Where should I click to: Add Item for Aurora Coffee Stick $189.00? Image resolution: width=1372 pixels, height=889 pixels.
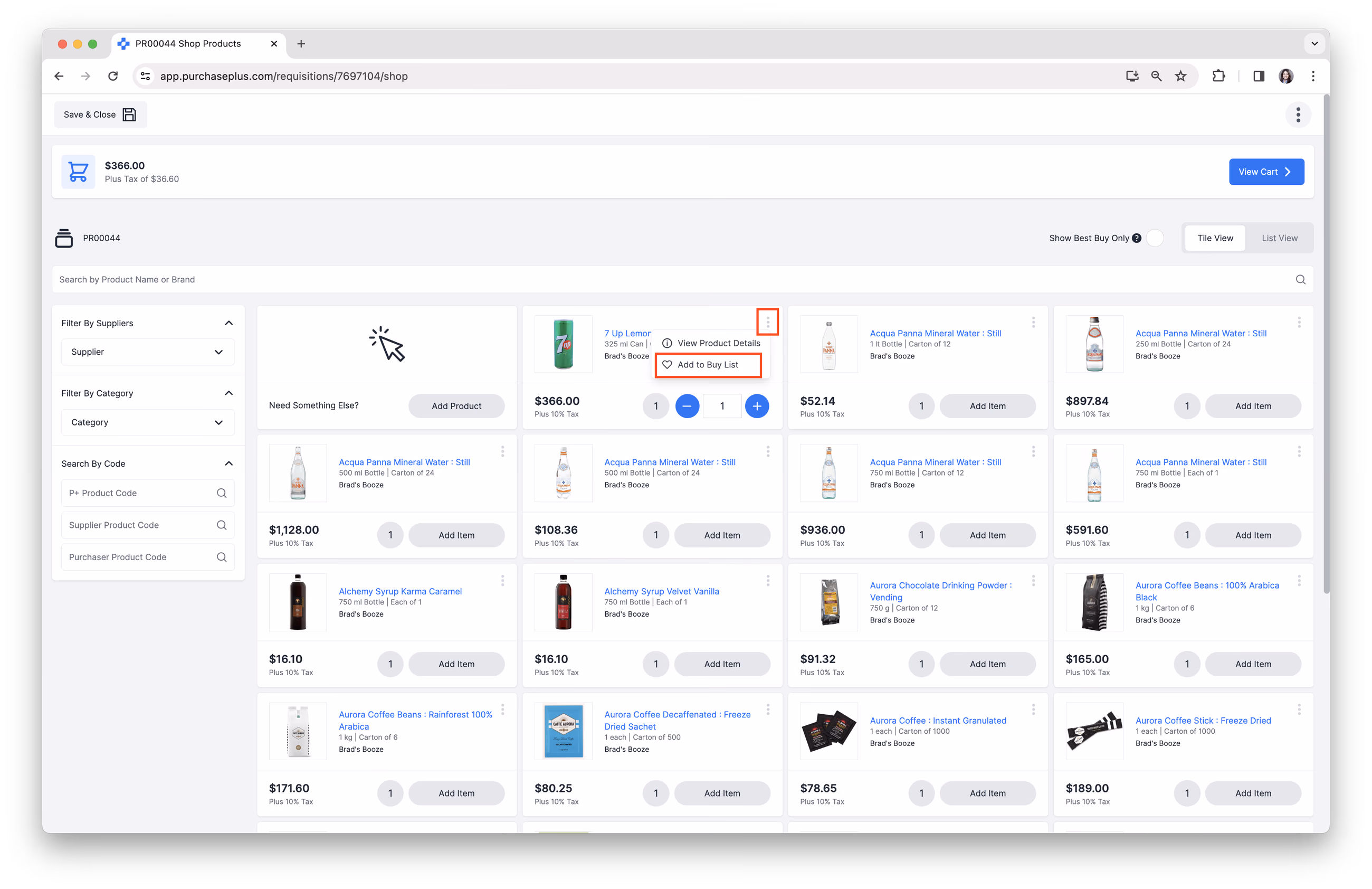(1253, 793)
